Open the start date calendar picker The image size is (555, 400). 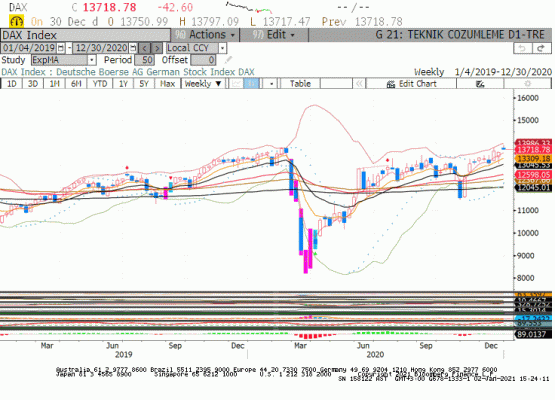point(61,48)
